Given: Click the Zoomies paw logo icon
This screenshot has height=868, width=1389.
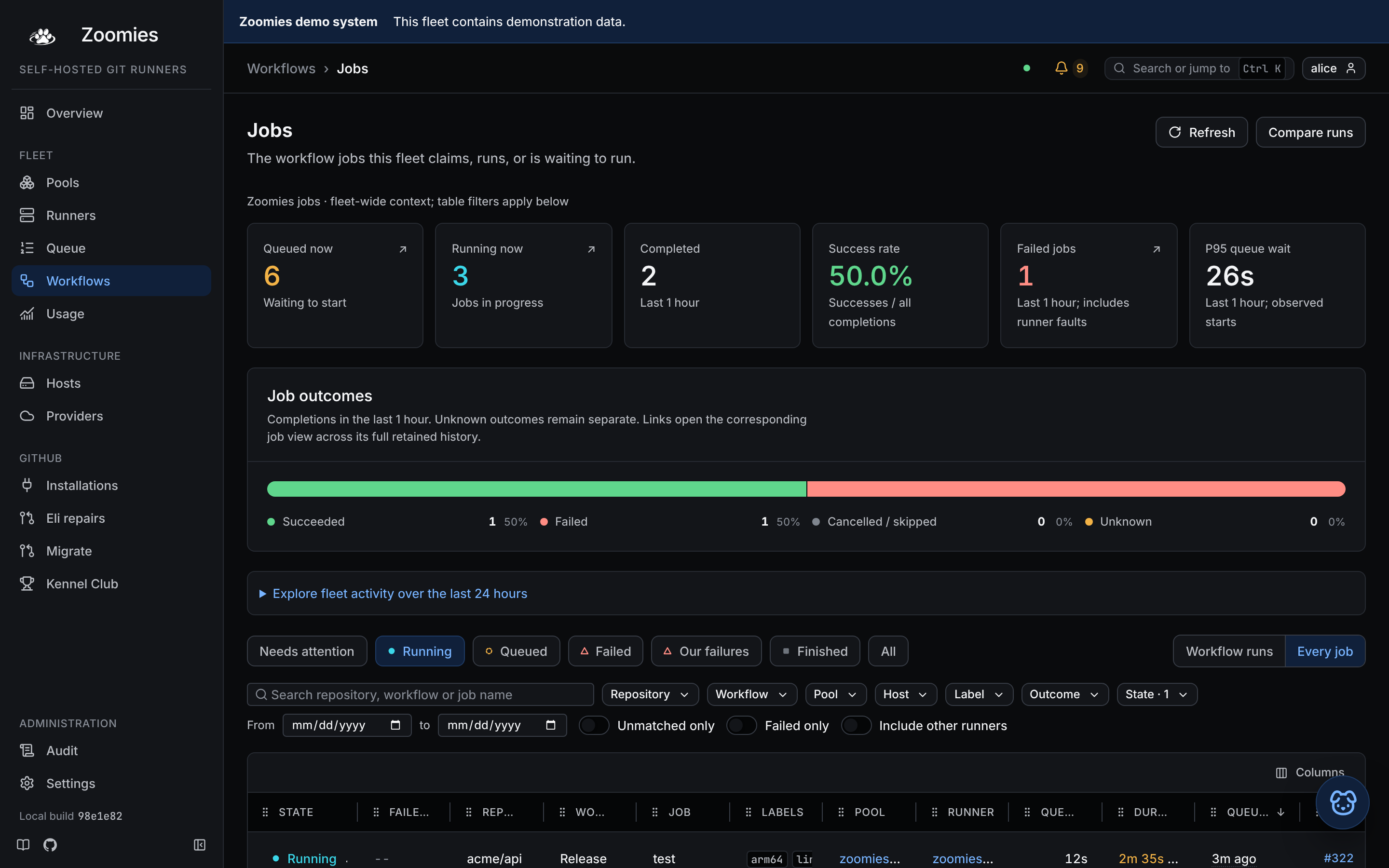Looking at the screenshot, I should 42,36.
